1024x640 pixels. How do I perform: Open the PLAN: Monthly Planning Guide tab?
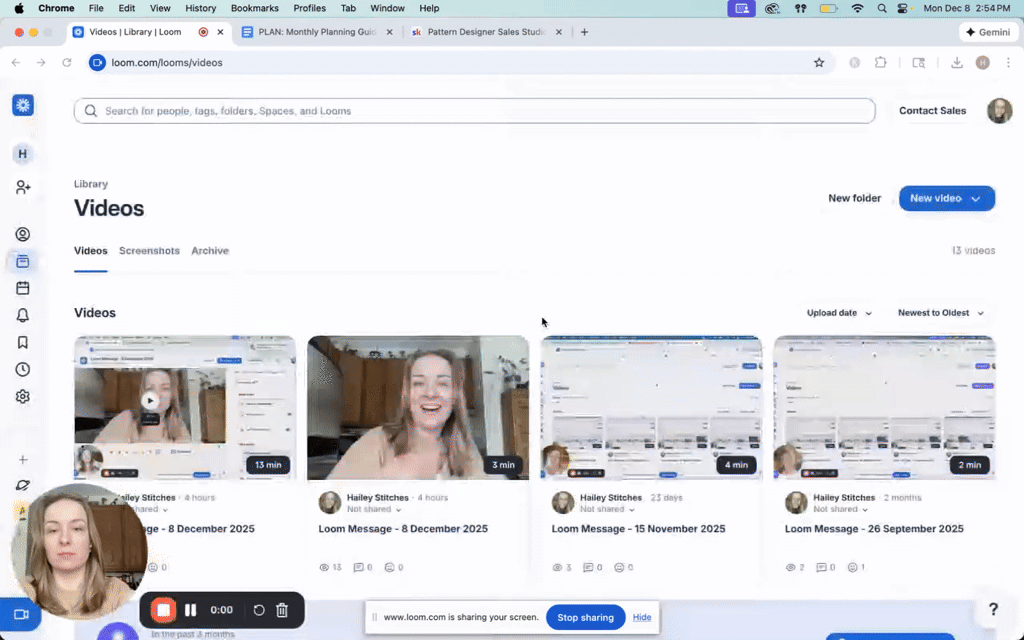click(317, 32)
